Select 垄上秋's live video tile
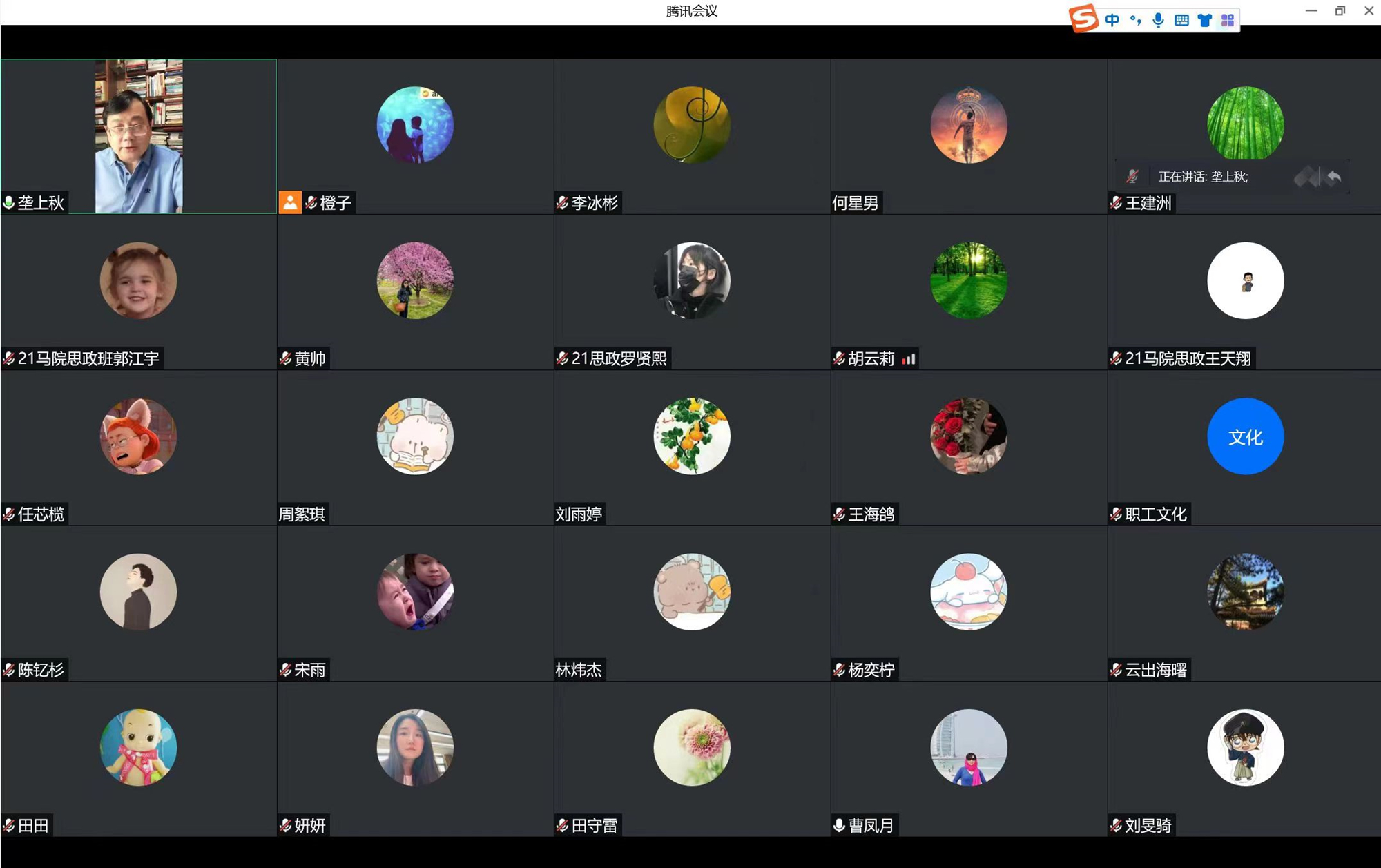This screenshot has height=868, width=1381. pyautogui.click(x=139, y=136)
